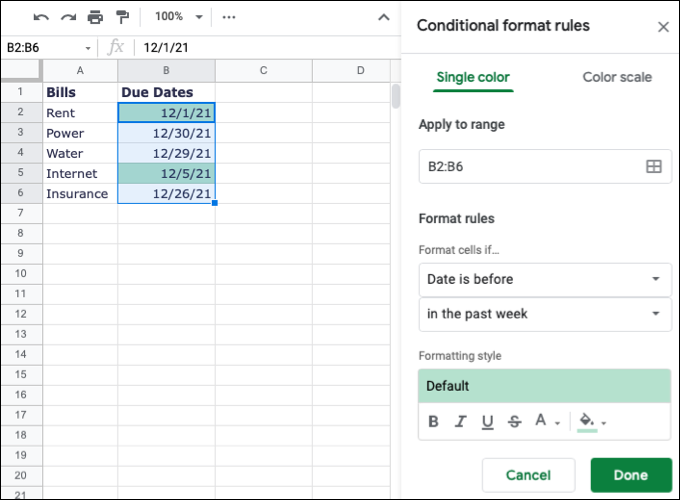Expand the 'Date is before' condition dropdown
The width and height of the screenshot is (680, 500).
(545, 279)
